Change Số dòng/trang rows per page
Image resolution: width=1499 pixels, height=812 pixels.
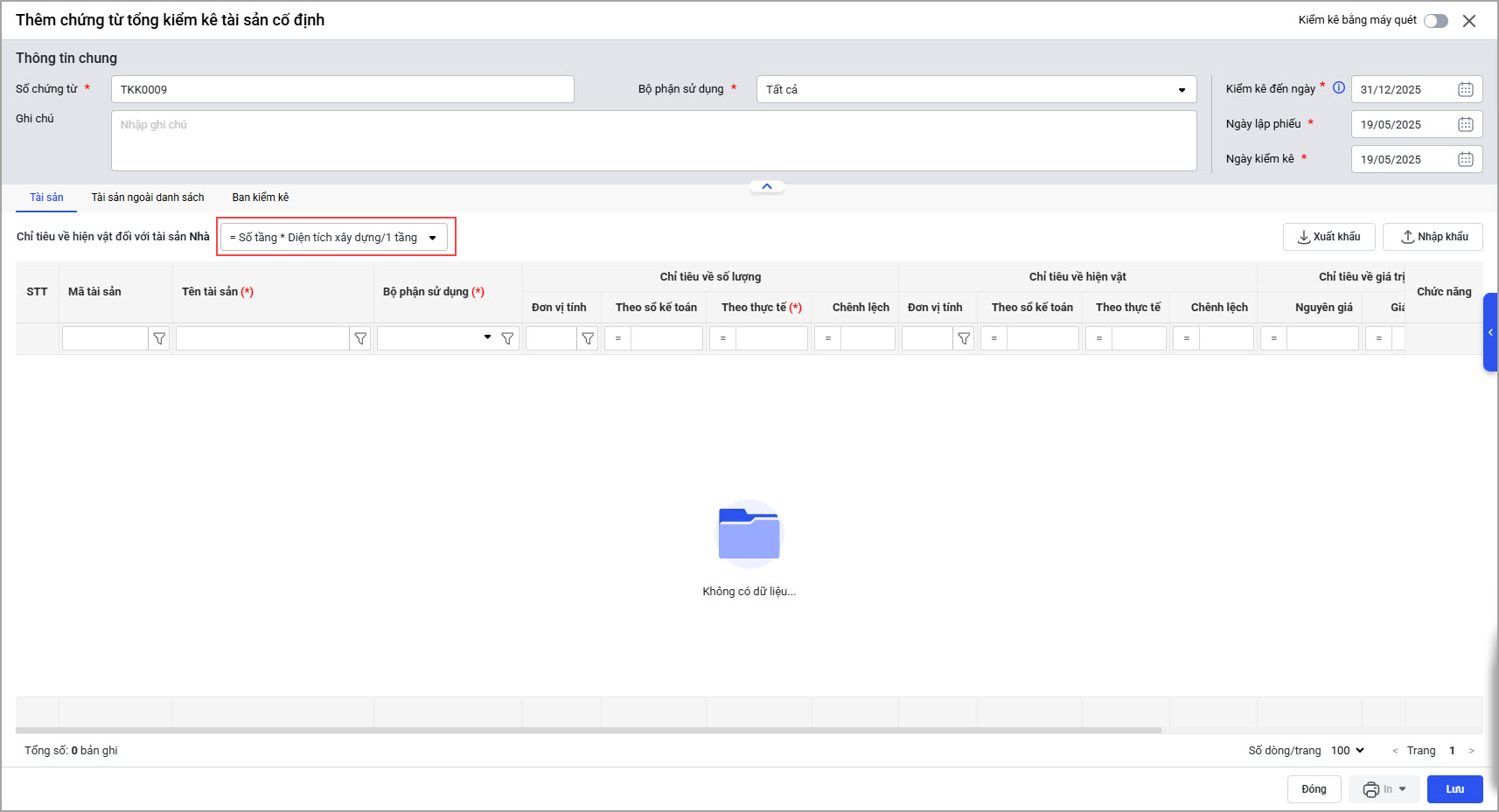click(1348, 751)
